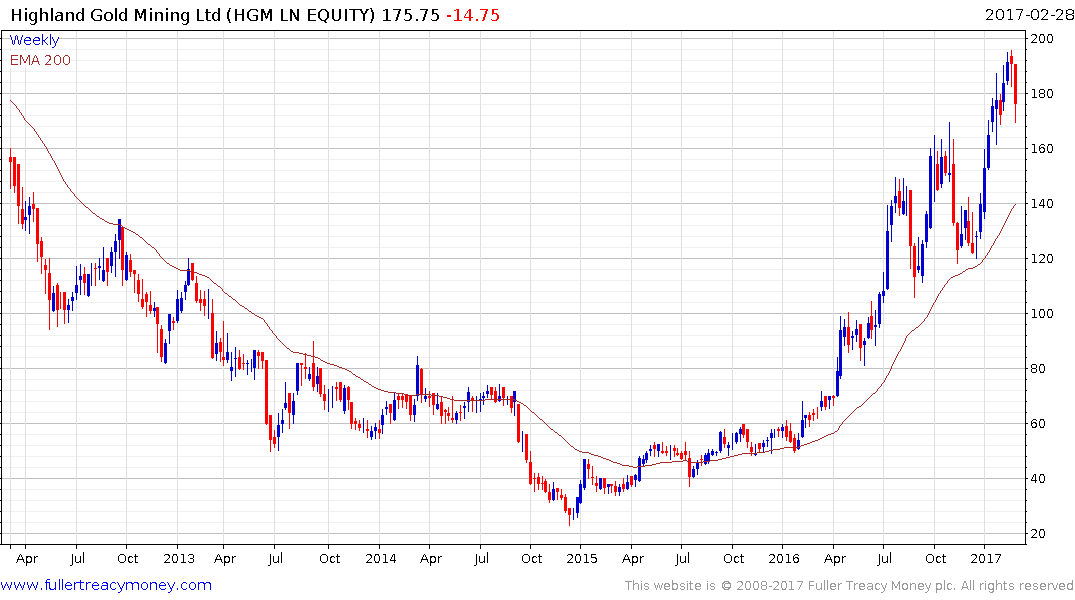The width and height of the screenshot is (1075, 600).
Task: Click the 80 price axis label
Action: click(1038, 368)
